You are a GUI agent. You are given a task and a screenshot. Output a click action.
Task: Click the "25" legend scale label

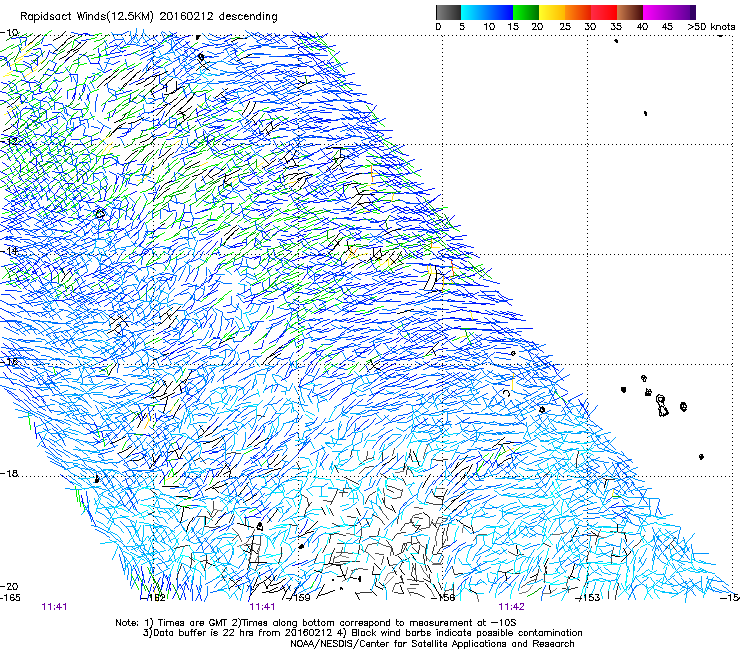pos(564,27)
